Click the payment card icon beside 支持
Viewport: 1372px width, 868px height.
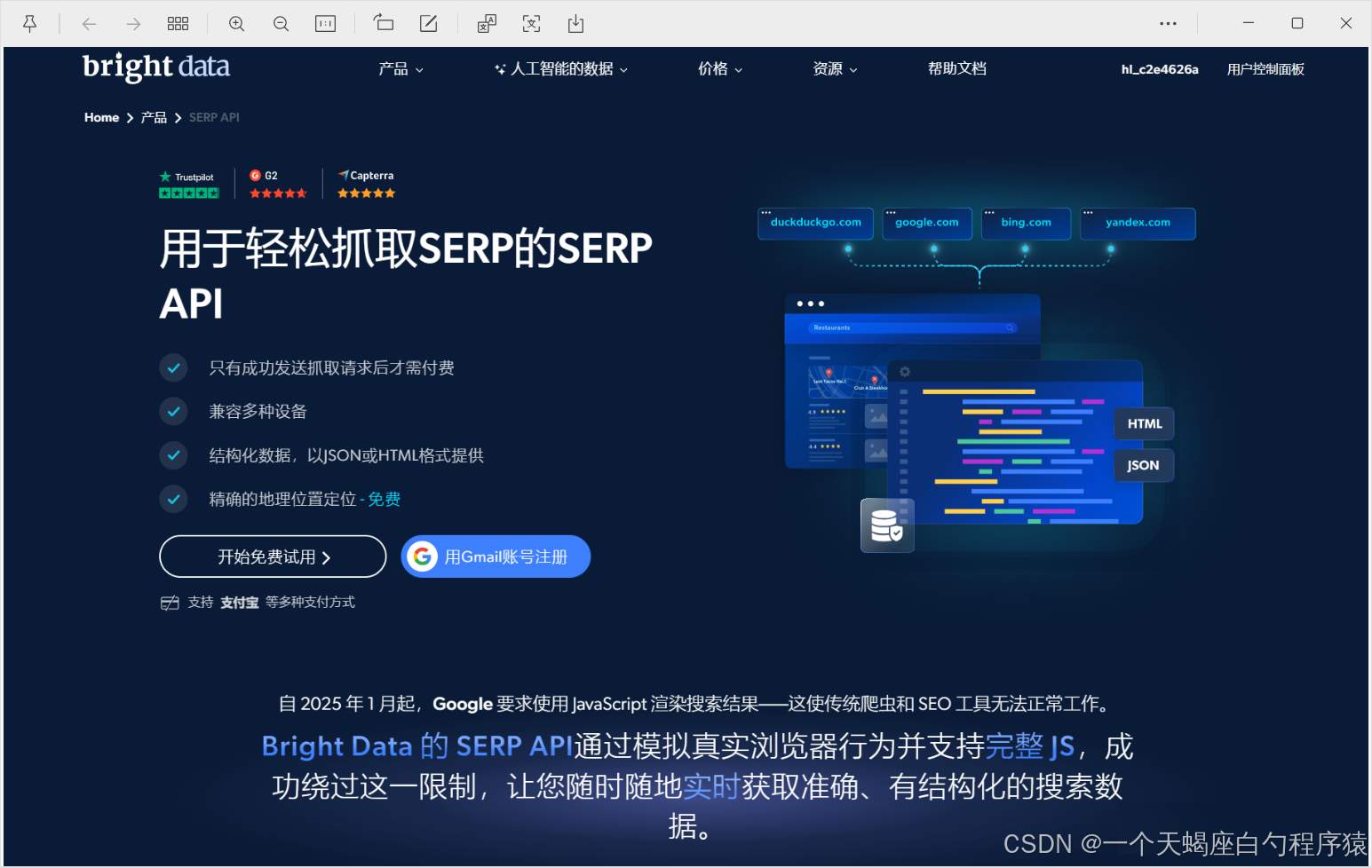click(x=170, y=603)
